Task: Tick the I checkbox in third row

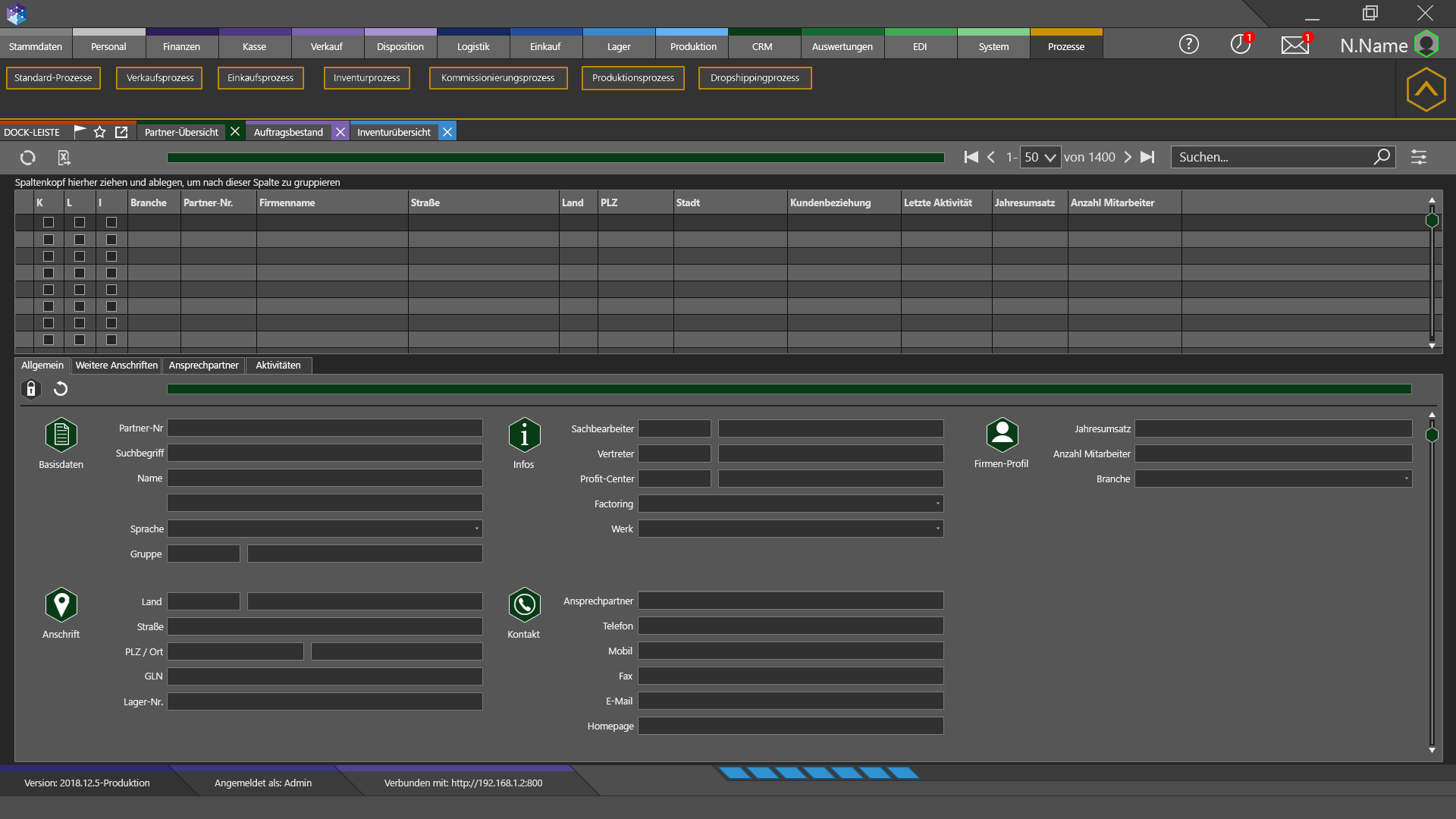Action: [111, 256]
